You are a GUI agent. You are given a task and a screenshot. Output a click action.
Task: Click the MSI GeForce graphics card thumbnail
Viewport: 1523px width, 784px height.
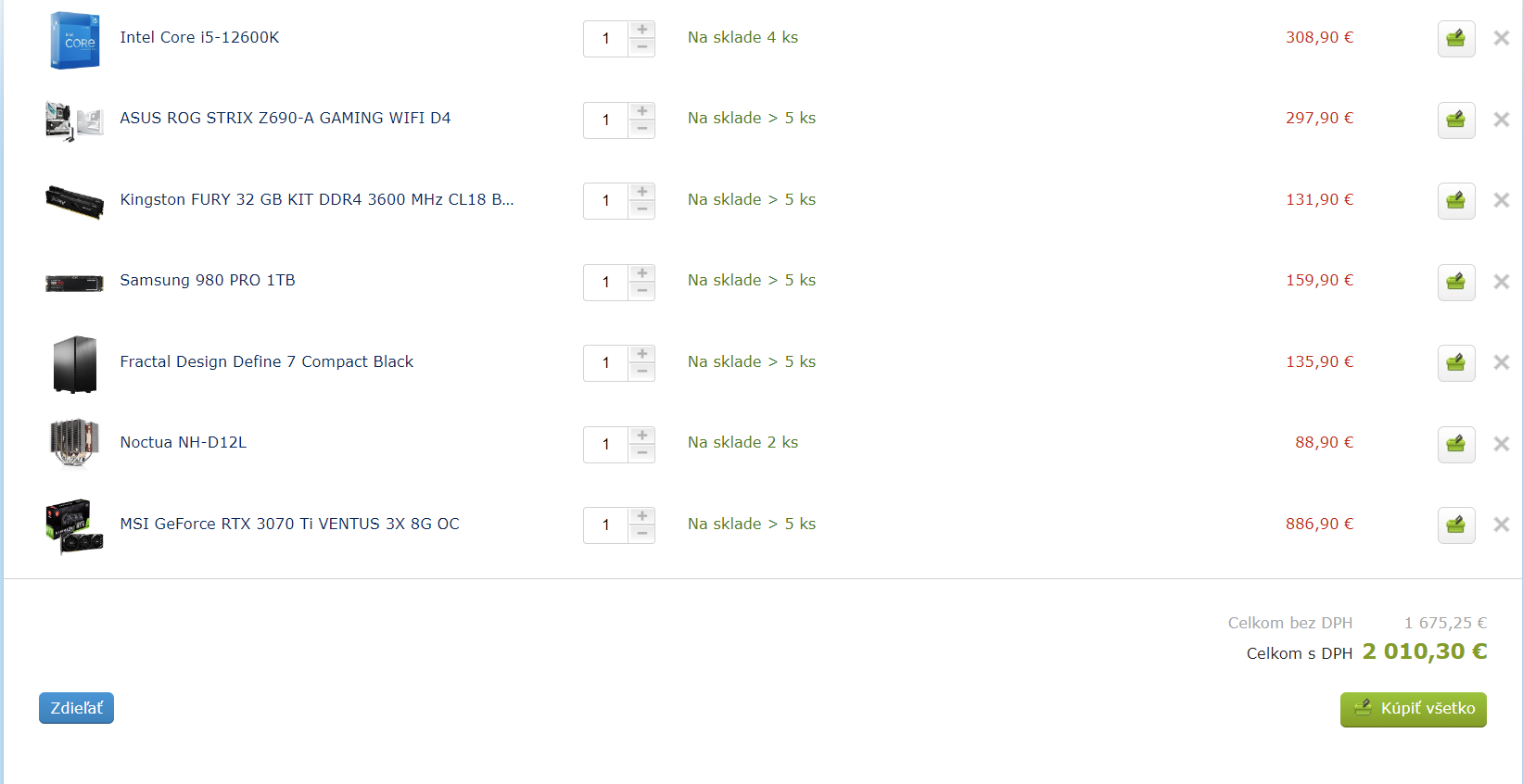pos(74,525)
